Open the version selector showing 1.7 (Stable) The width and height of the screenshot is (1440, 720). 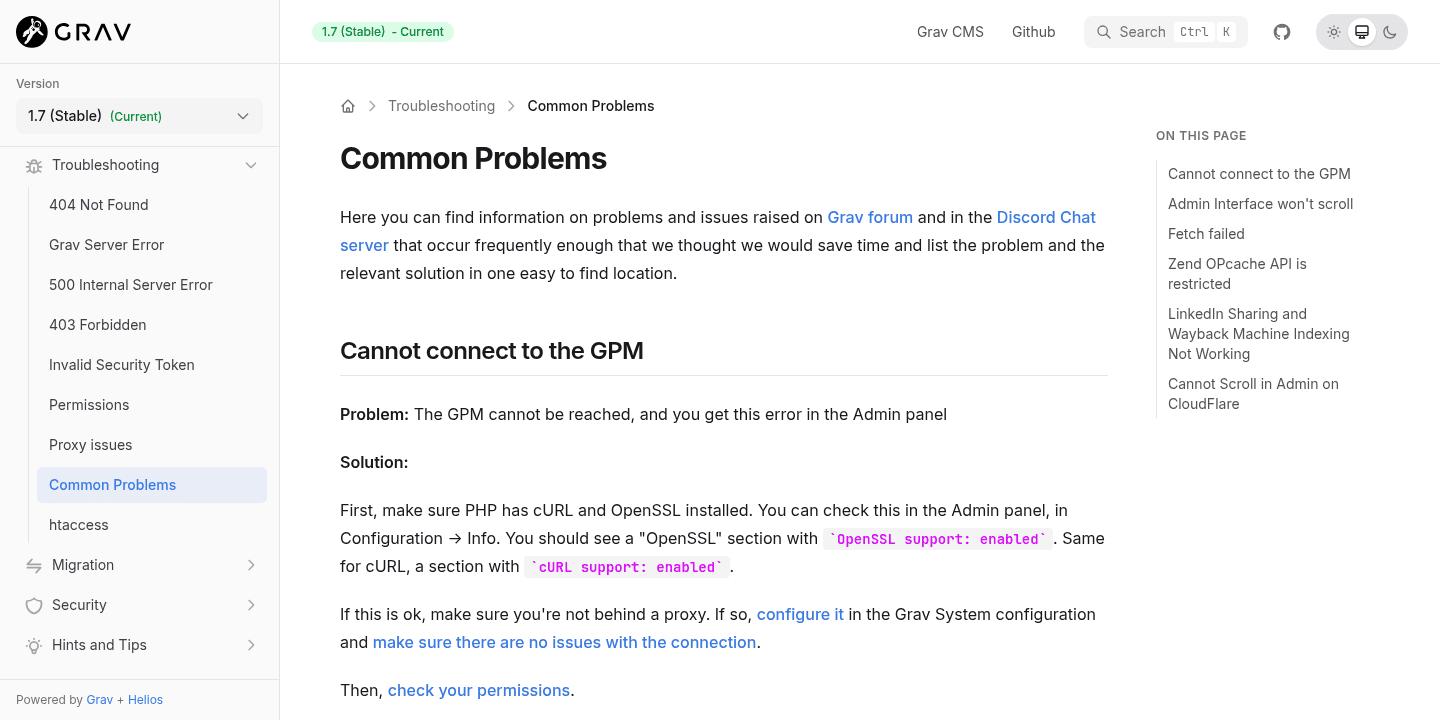coord(139,116)
